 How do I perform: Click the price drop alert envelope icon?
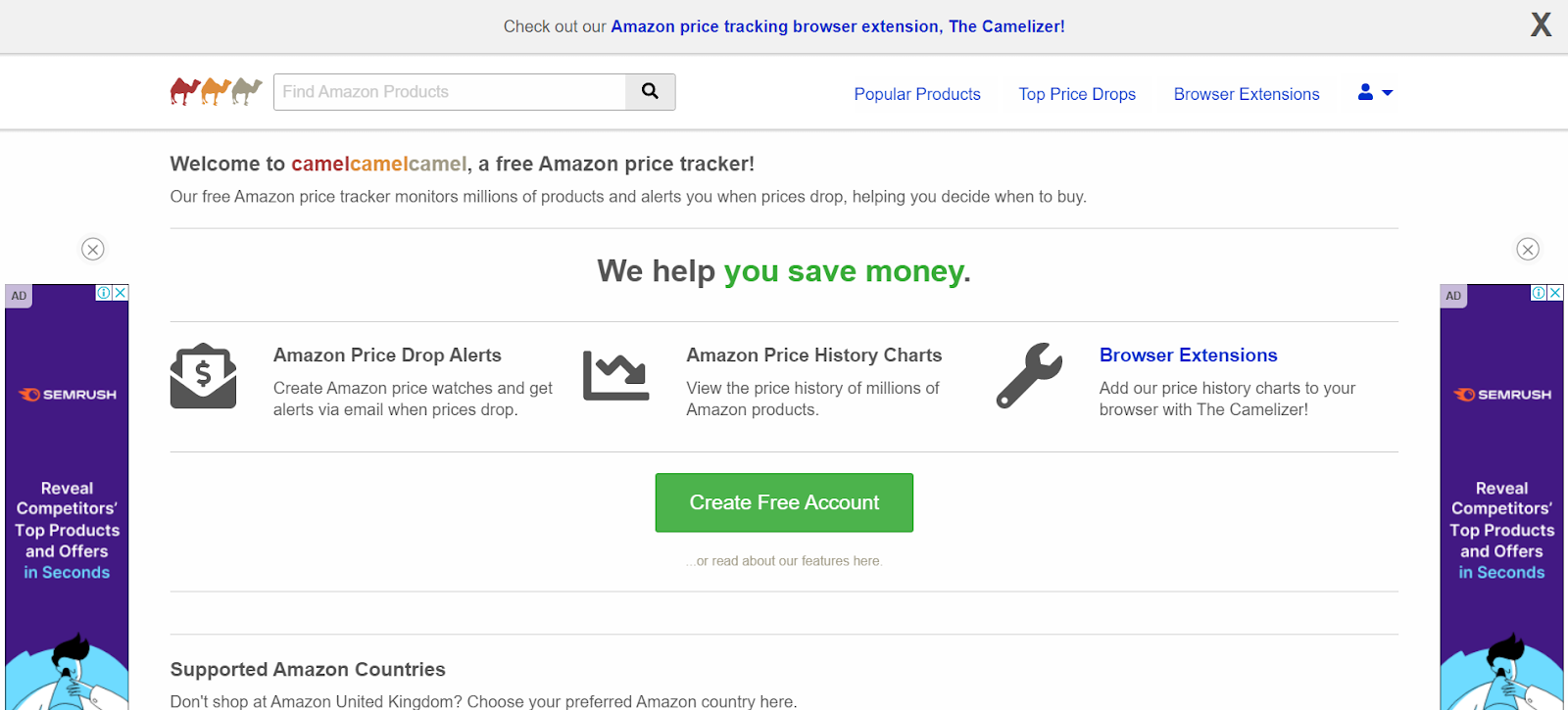tap(203, 376)
